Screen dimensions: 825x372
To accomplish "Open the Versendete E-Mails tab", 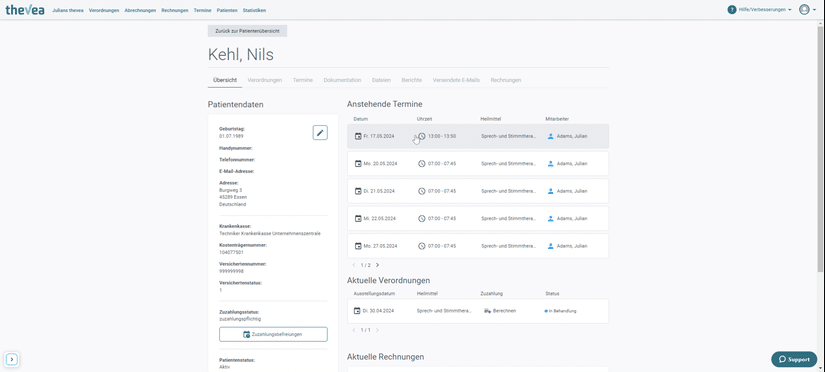I will pyautogui.click(x=456, y=80).
